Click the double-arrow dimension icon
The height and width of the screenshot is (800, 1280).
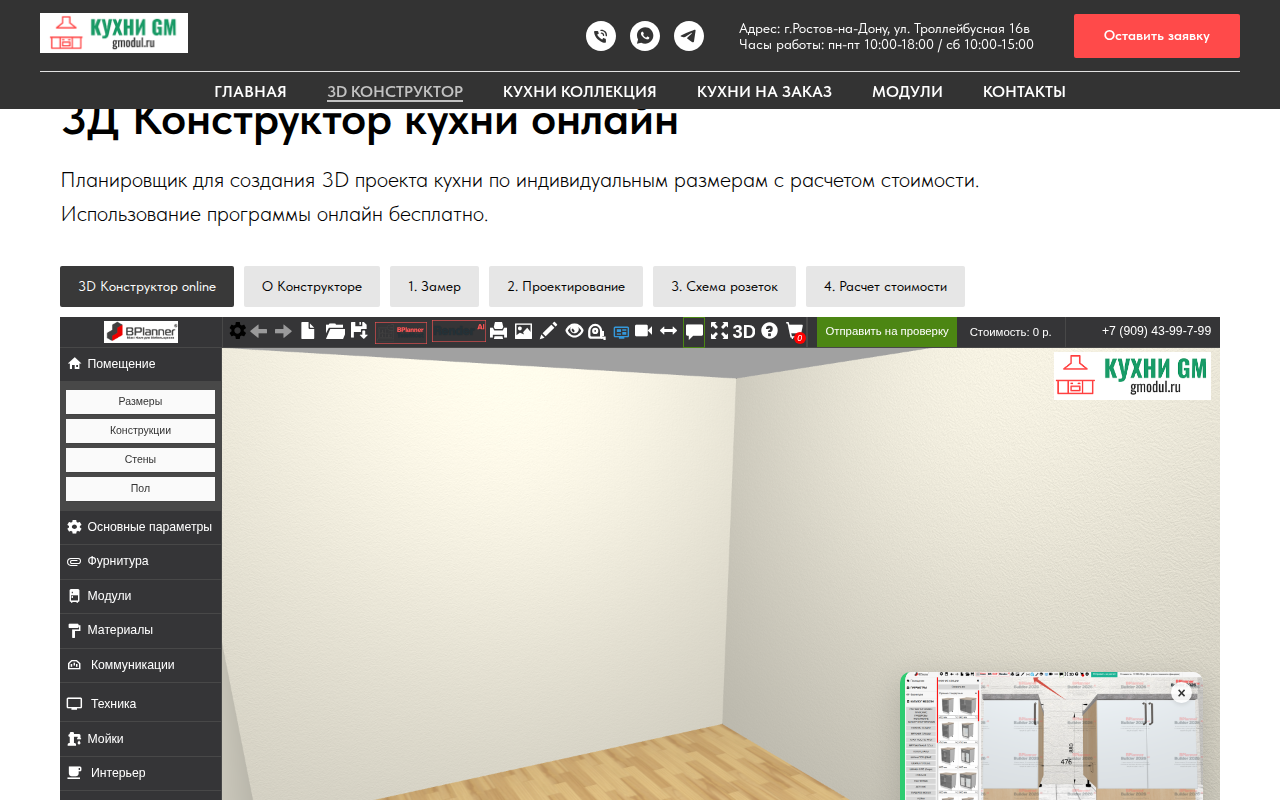[x=669, y=331]
